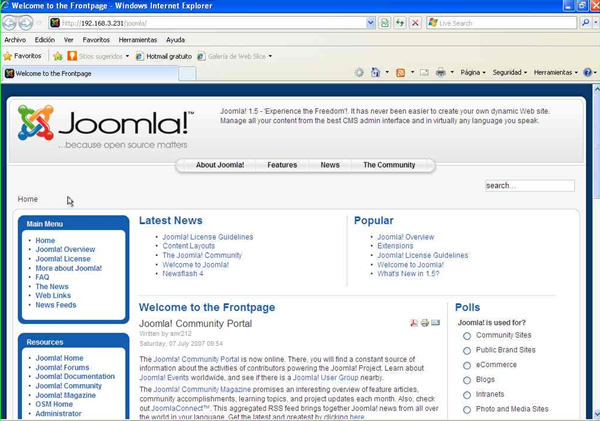Click the Features navigation button
Image resolution: width=600 pixels, height=421 pixels.
pyautogui.click(x=282, y=165)
